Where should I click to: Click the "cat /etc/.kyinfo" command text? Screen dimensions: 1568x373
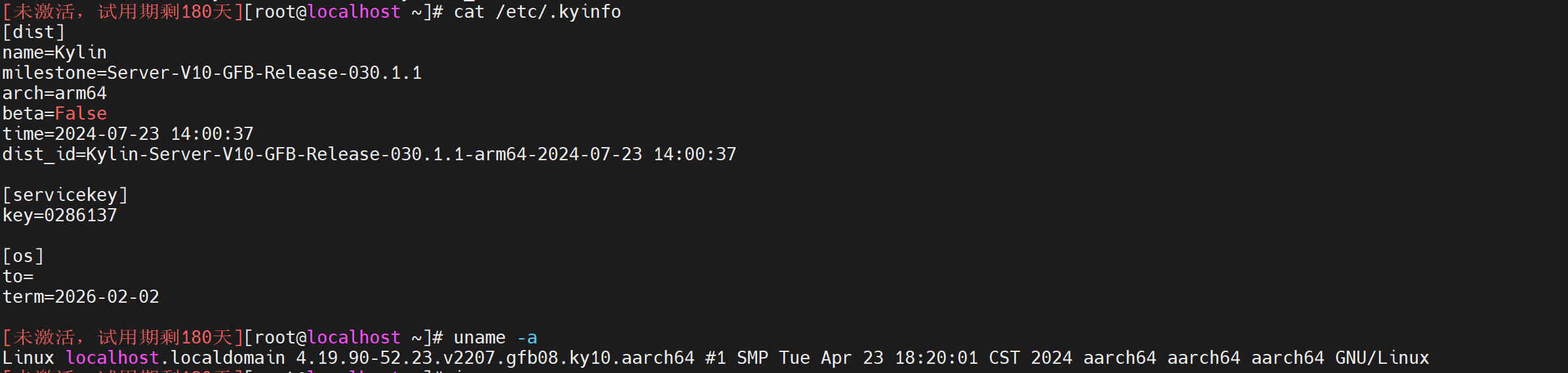point(537,12)
